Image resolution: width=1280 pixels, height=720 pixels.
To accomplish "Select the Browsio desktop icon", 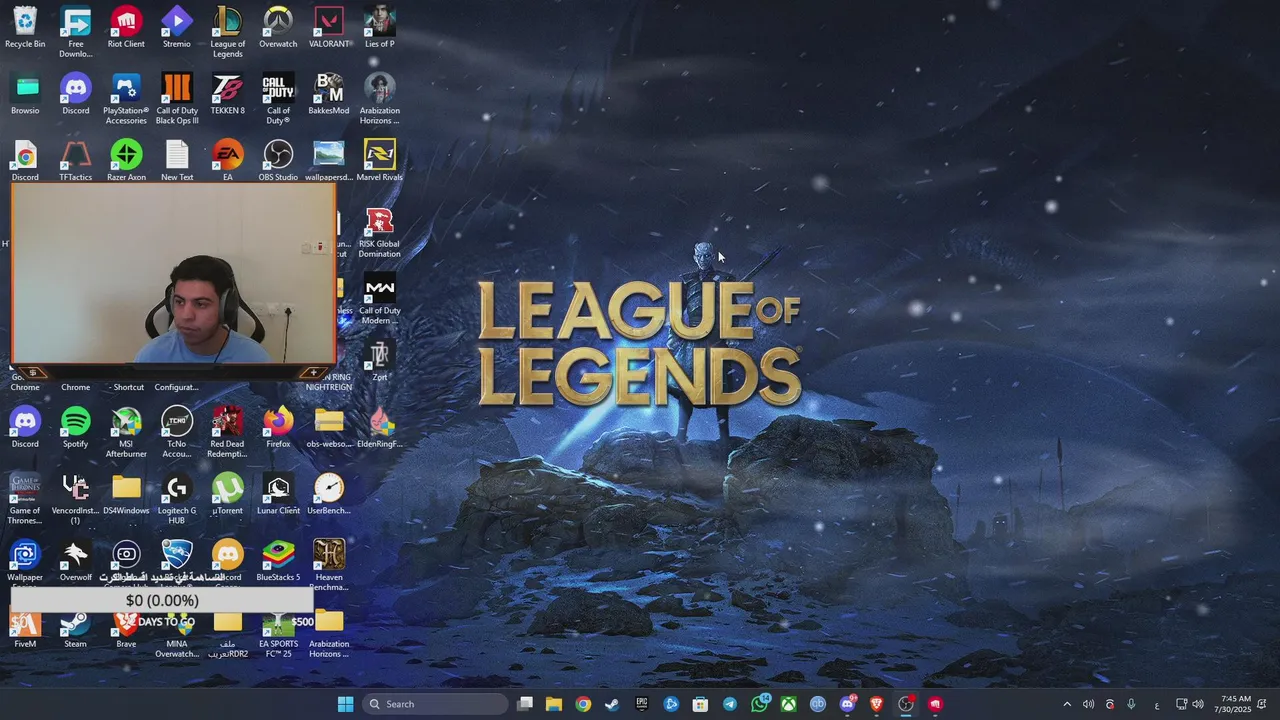I will tap(25, 94).
